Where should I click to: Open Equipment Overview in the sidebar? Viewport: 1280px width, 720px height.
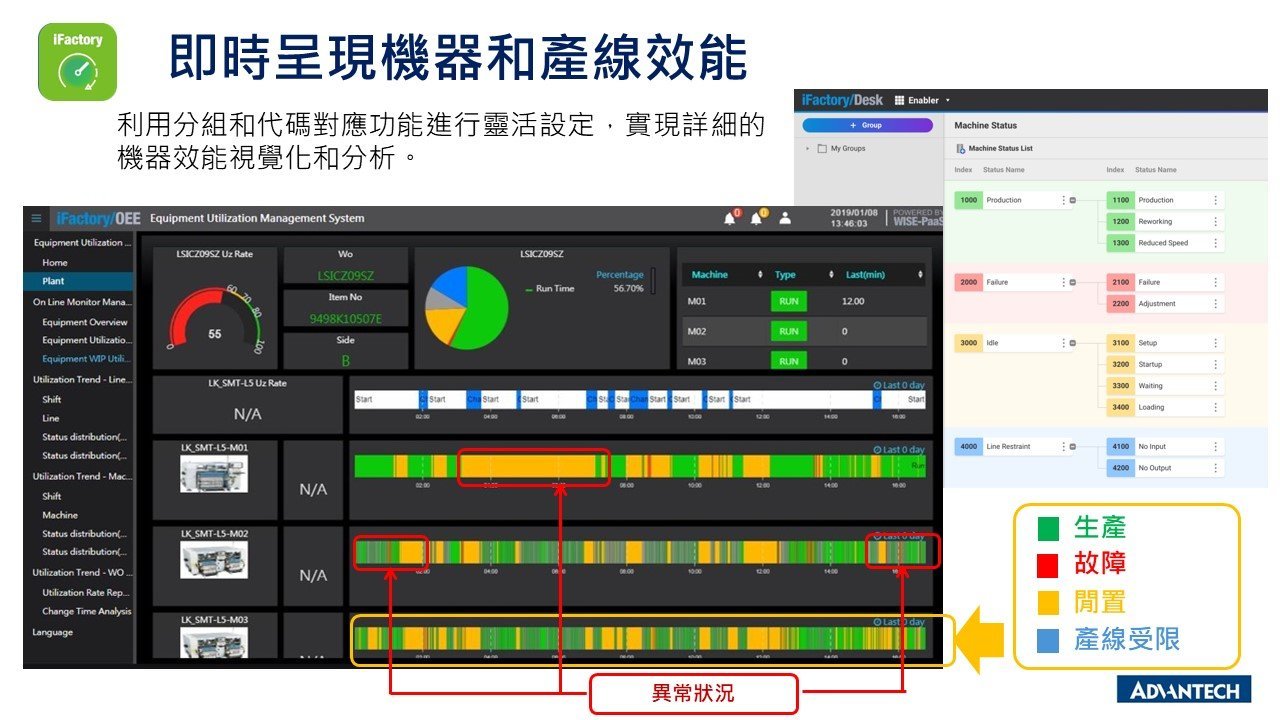coord(85,322)
